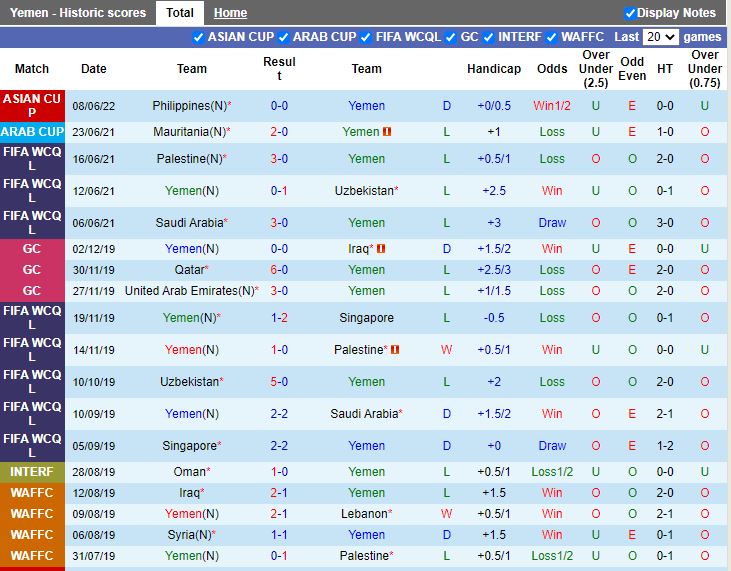Disable the FIFA WCQL filter checkbox

point(365,37)
